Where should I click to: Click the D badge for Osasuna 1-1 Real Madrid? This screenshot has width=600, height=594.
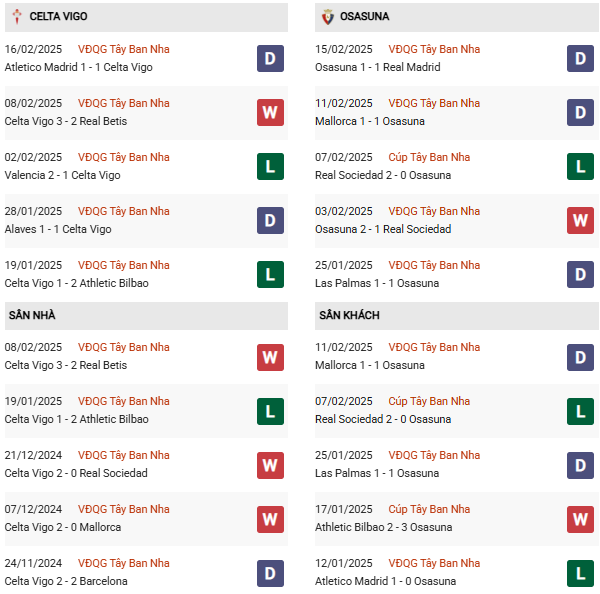580,59
